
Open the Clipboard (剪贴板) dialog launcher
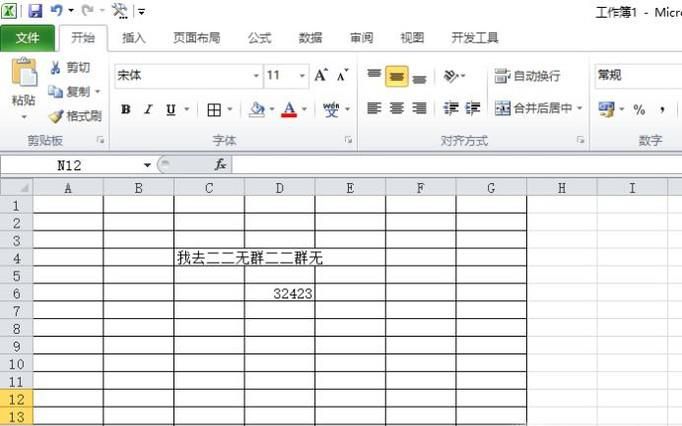pos(101,140)
